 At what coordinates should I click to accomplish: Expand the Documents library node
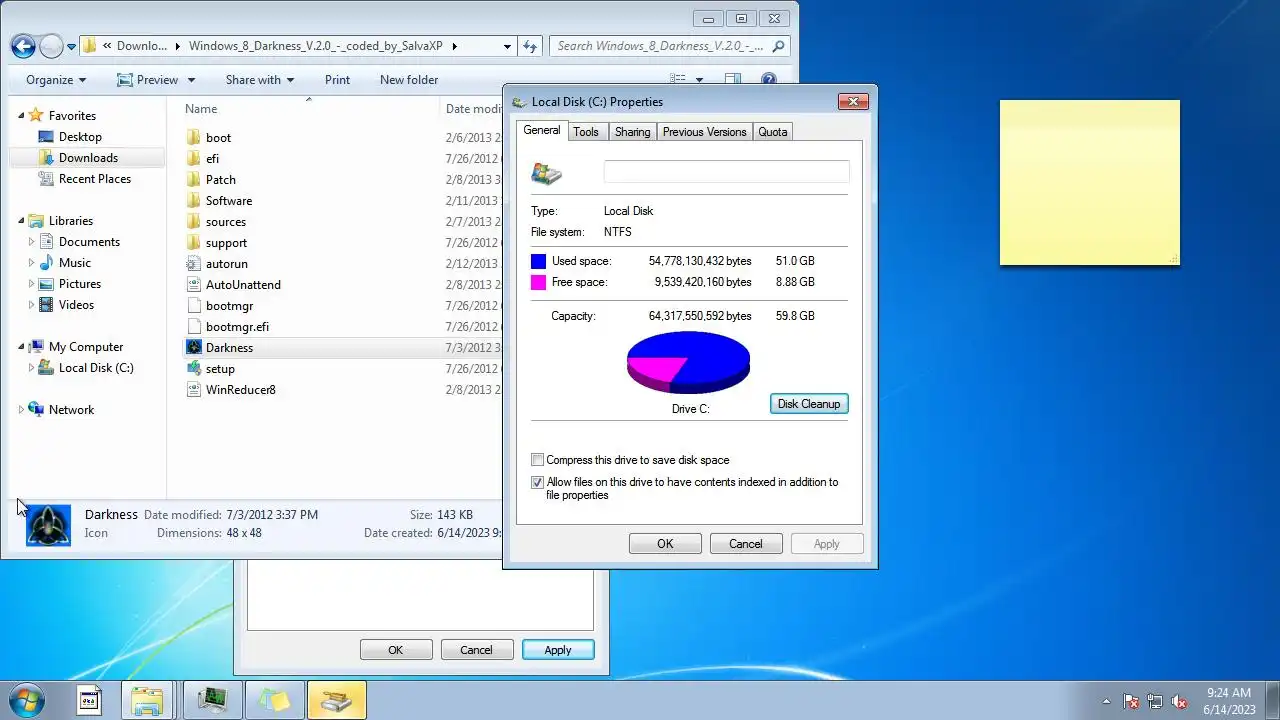point(31,242)
